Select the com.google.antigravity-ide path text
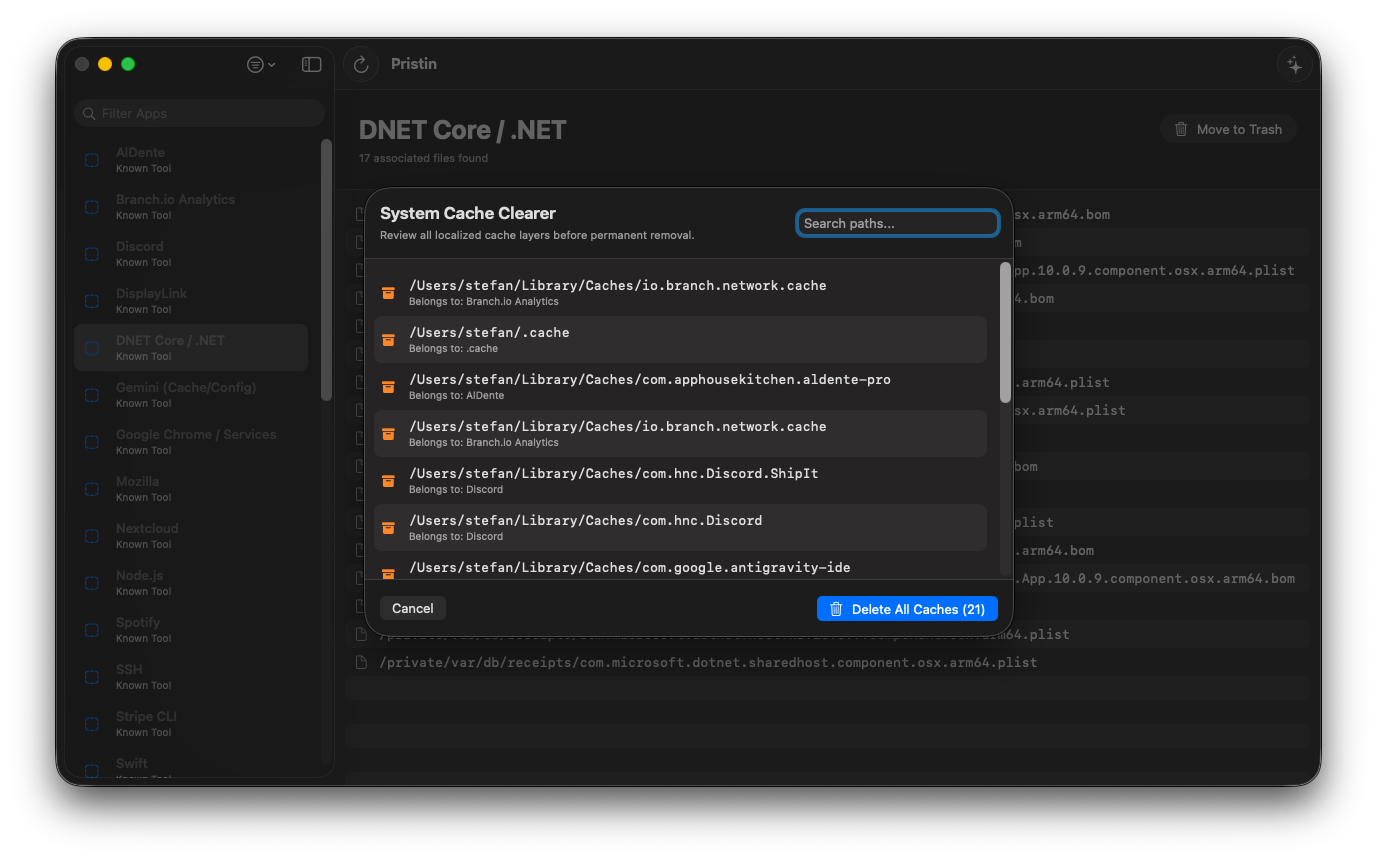This screenshot has width=1377, height=860. pyautogui.click(x=630, y=567)
